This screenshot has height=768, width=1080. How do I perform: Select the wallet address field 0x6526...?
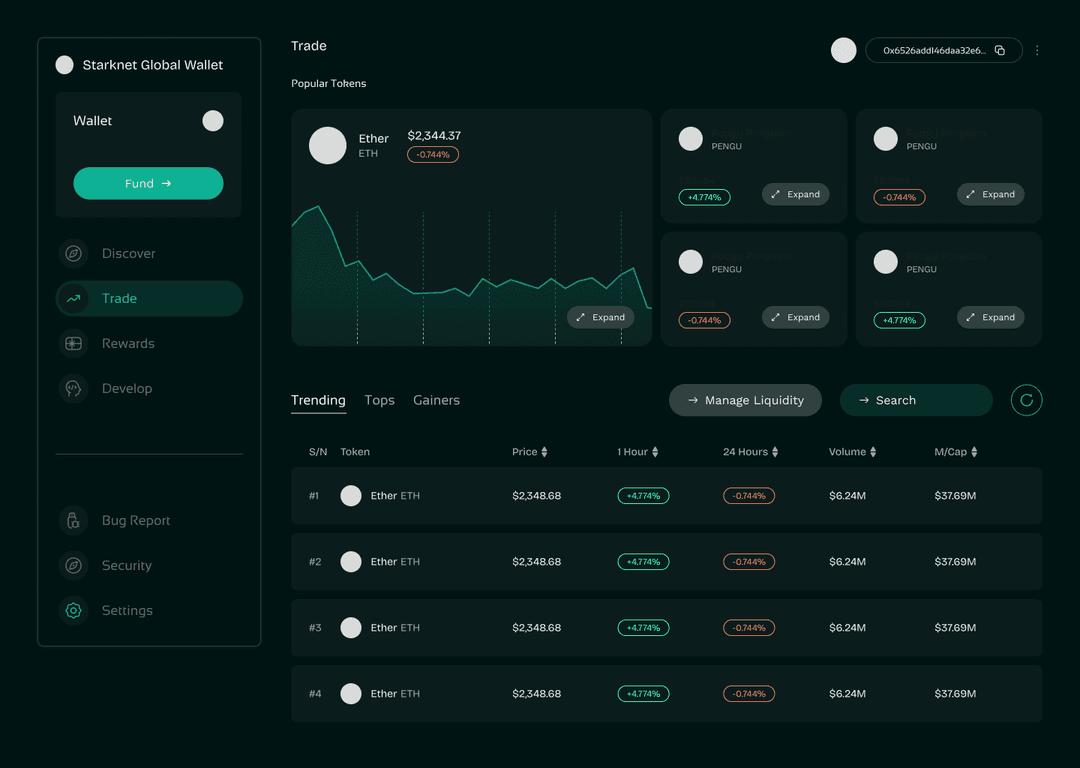(x=935, y=49)
